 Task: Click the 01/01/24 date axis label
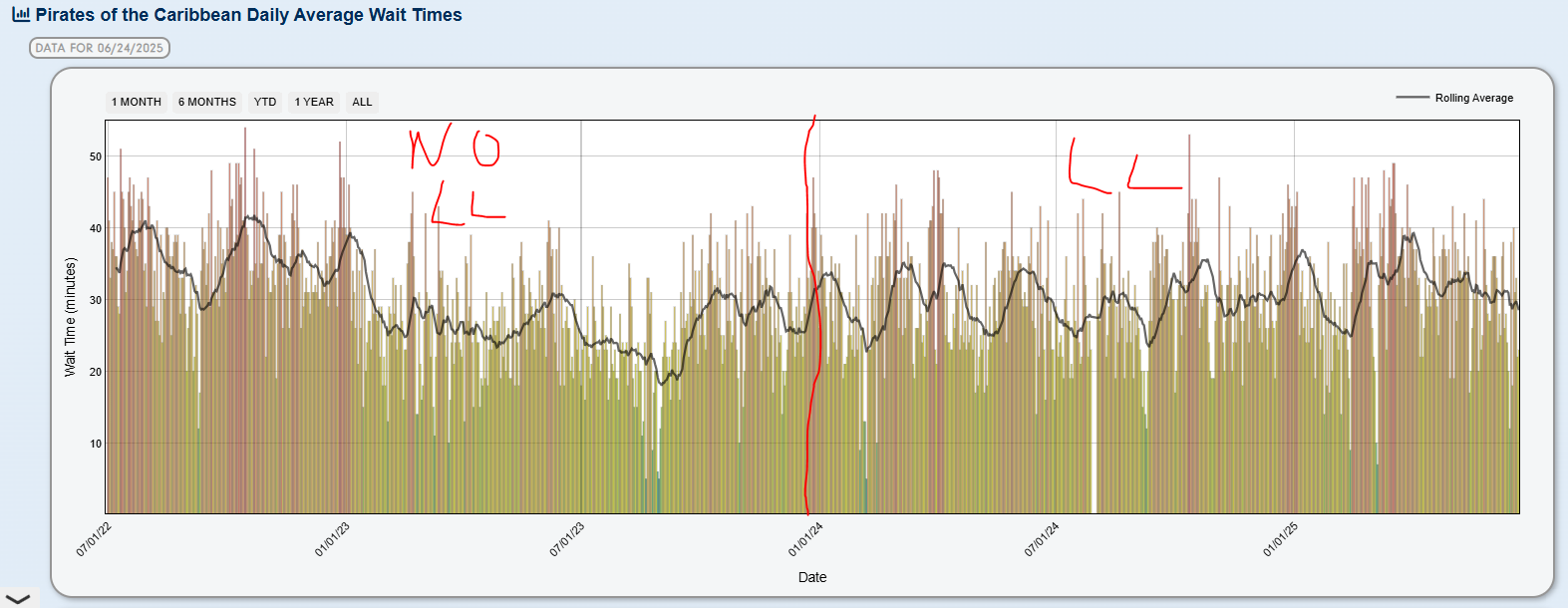pyautogui.click(x=805, y=539)
